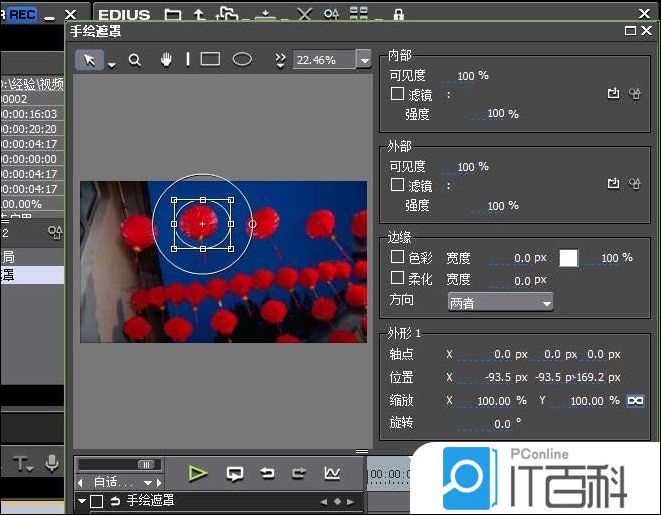The width and height of the screenshot is (661, 515).
Task: Click the redo arrow icon
Action: click(x=299, y=473)
